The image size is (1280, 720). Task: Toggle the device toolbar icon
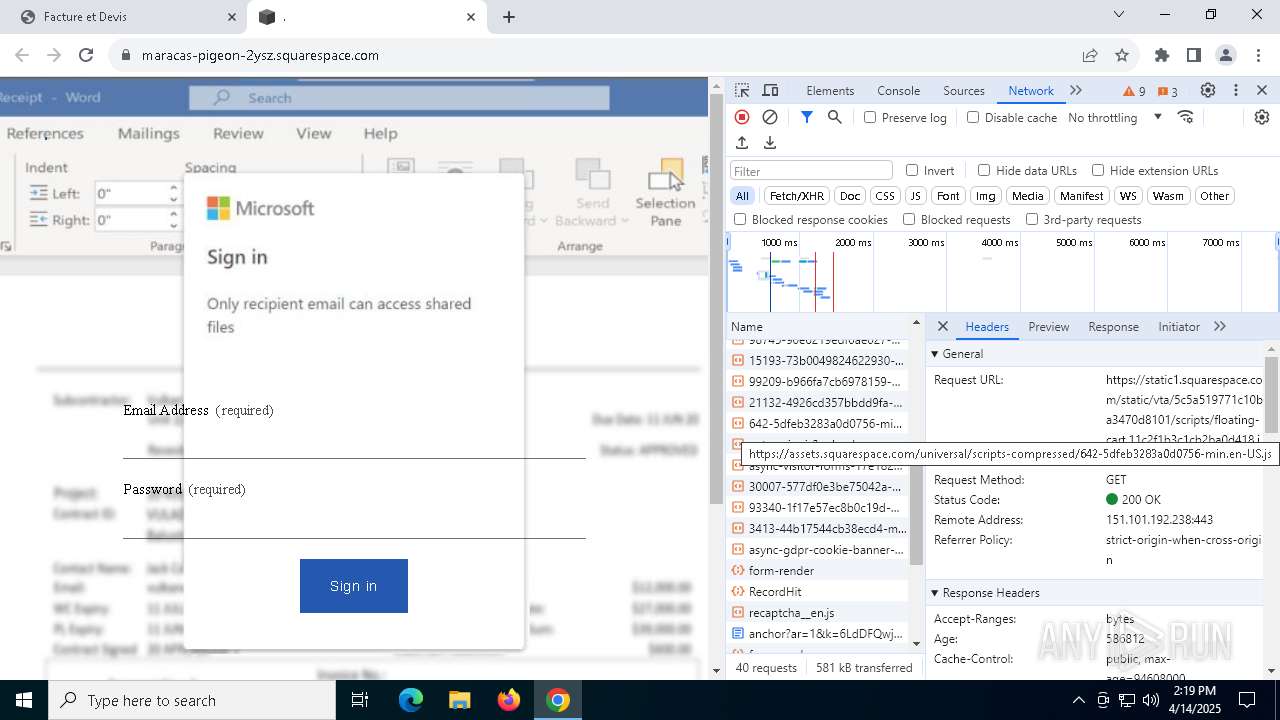click(x=770, y=90)
